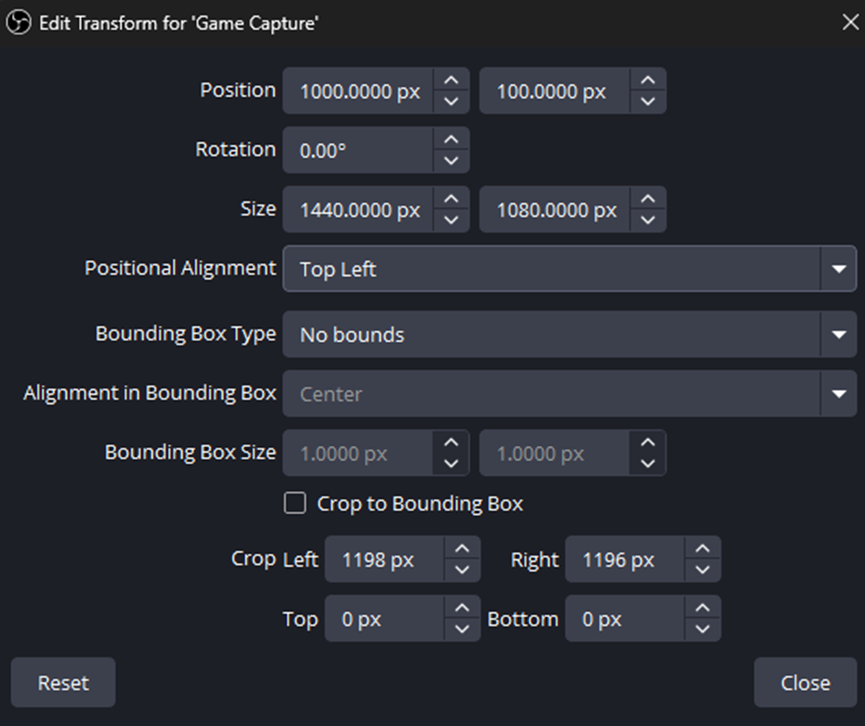Enable Crop to Bounding Box
The width and height of the screenshot is (865, 726).
point(295,503)
